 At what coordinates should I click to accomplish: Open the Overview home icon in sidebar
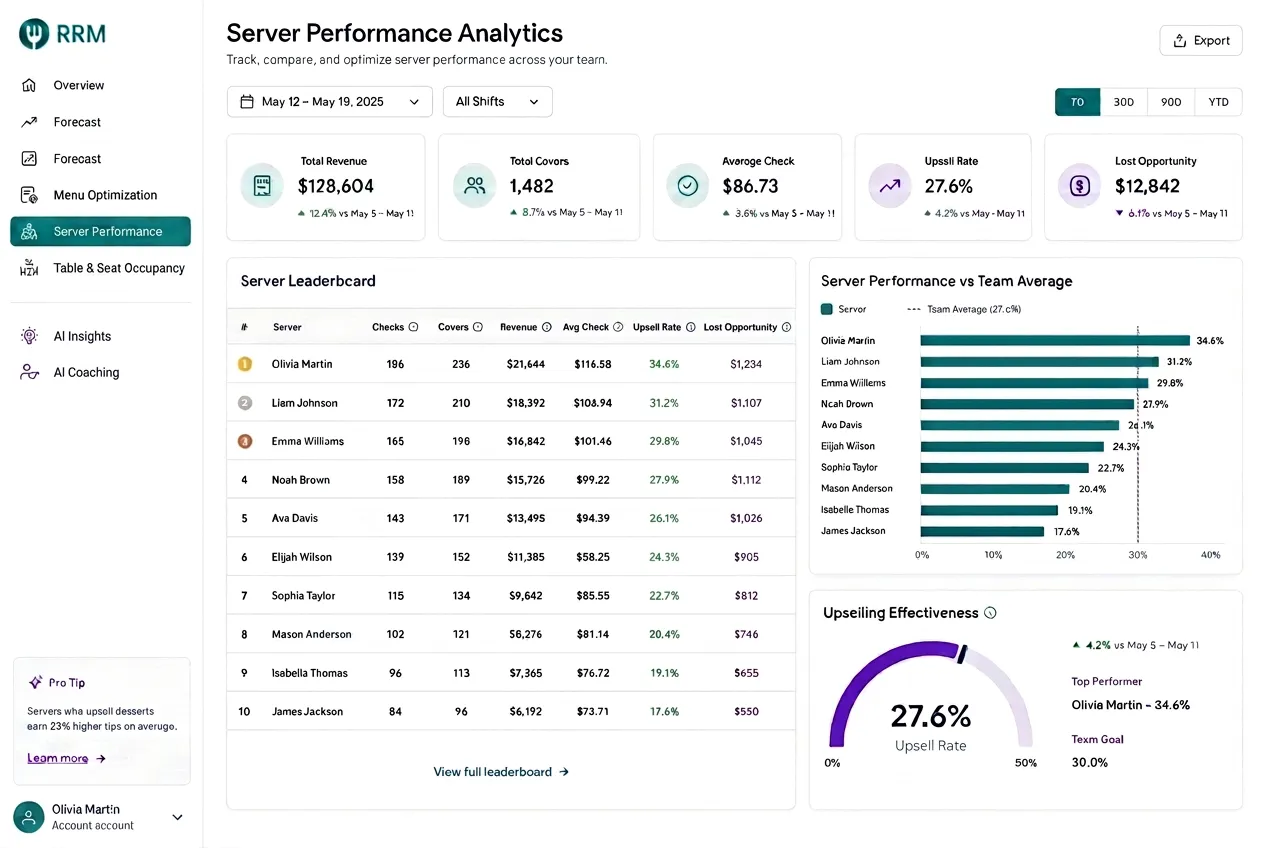click(x=29, y=85)
